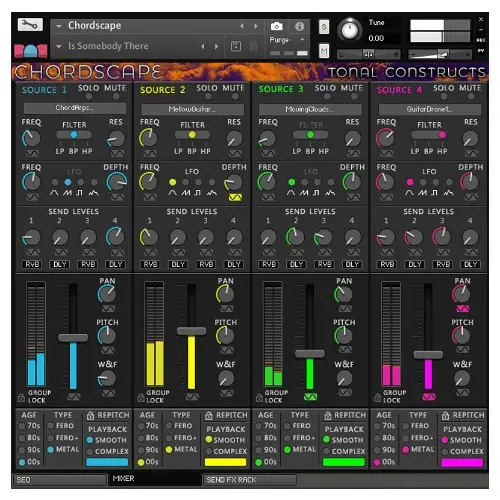The height and width of the screenshot is (500, 500).
Task: Open the Purge dropdown menu
Action: [x=287, y=40]
